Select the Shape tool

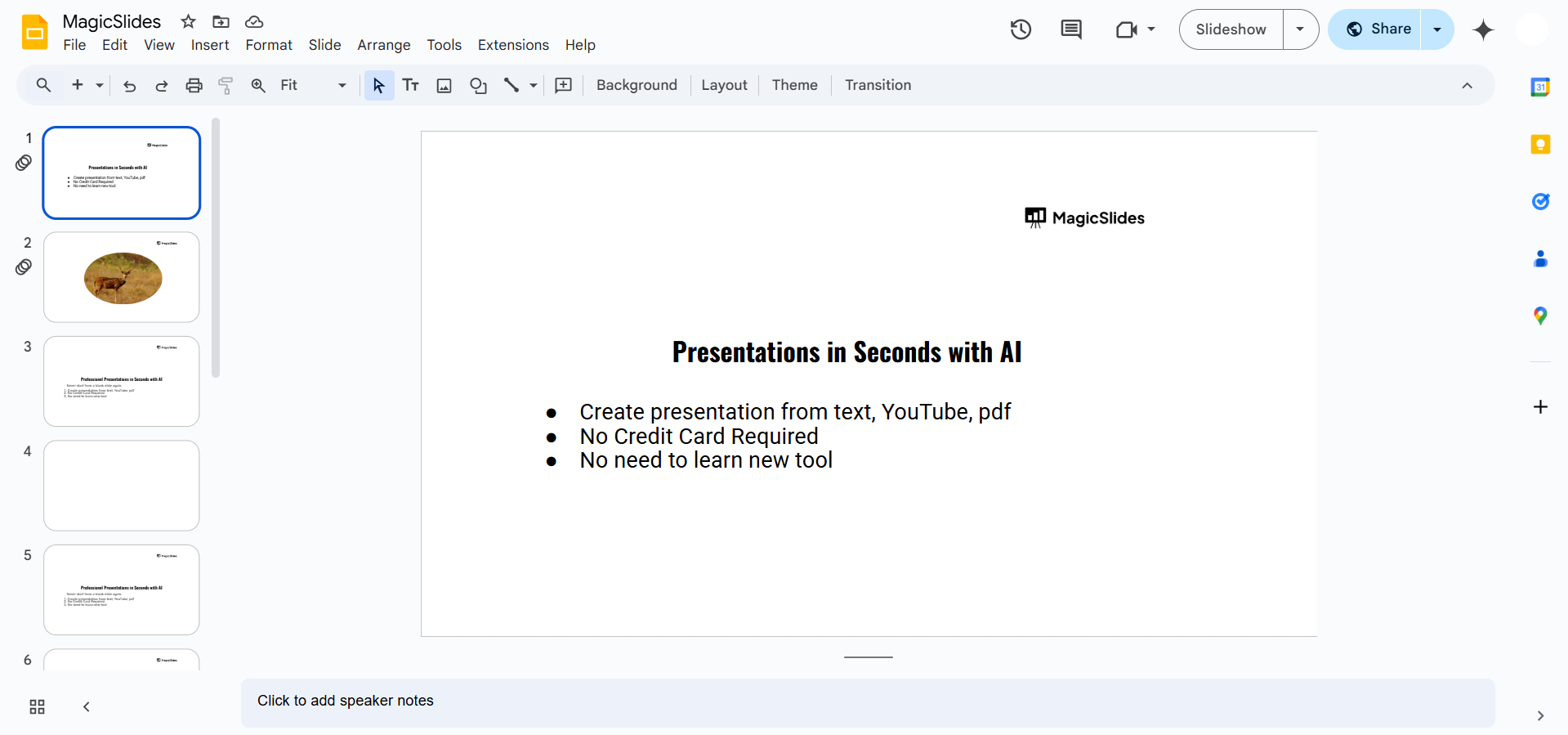[x=478, y=85]
